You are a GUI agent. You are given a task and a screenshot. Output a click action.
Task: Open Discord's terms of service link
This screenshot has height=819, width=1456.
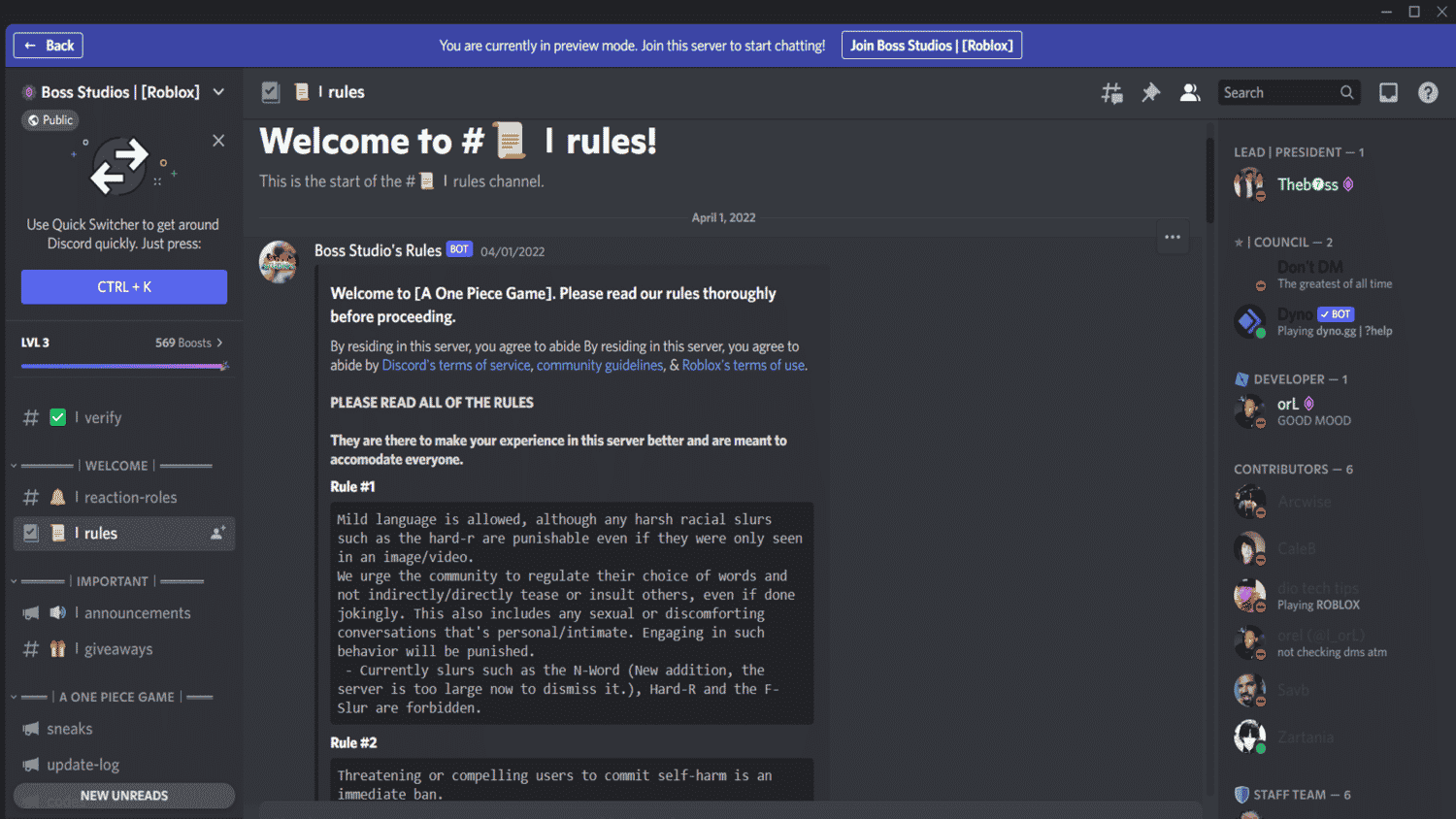coord(456,366)
